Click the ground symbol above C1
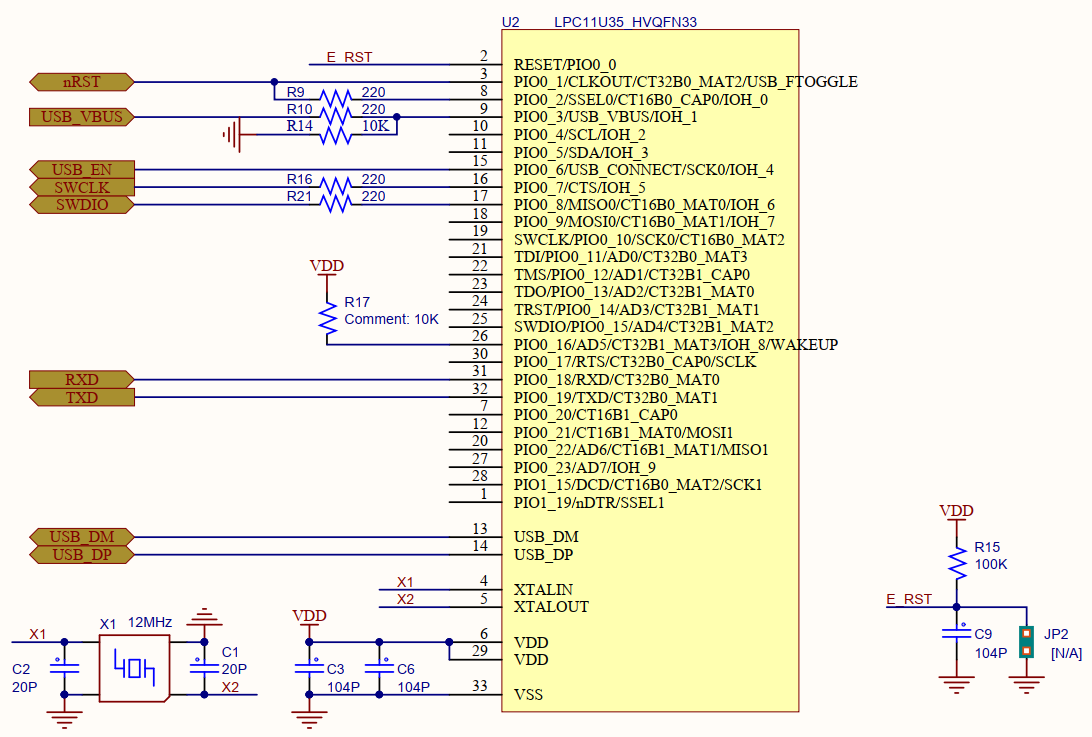Screen dimensions: 1092x737 pyautogui.click(x=204, y=616)
